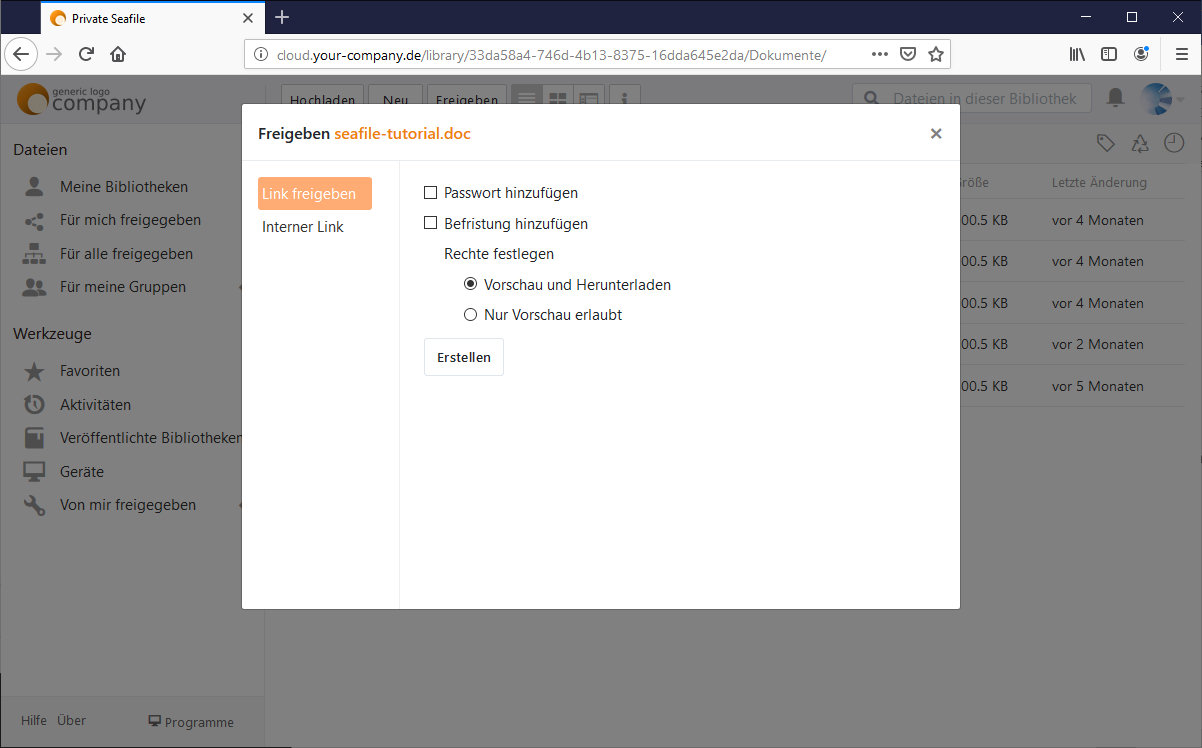
Task: Open the browser hamburger menu
Action: (1181, 54)
